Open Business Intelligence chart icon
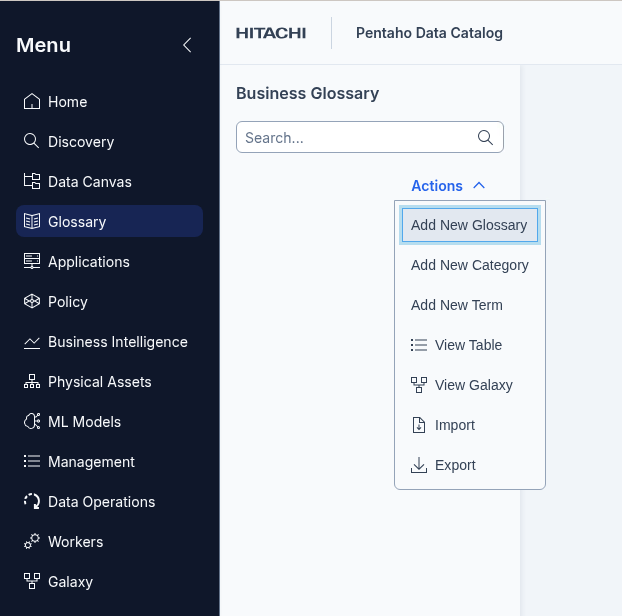The height and width of the screenshot is (616, 622). [x=32, y=342]
